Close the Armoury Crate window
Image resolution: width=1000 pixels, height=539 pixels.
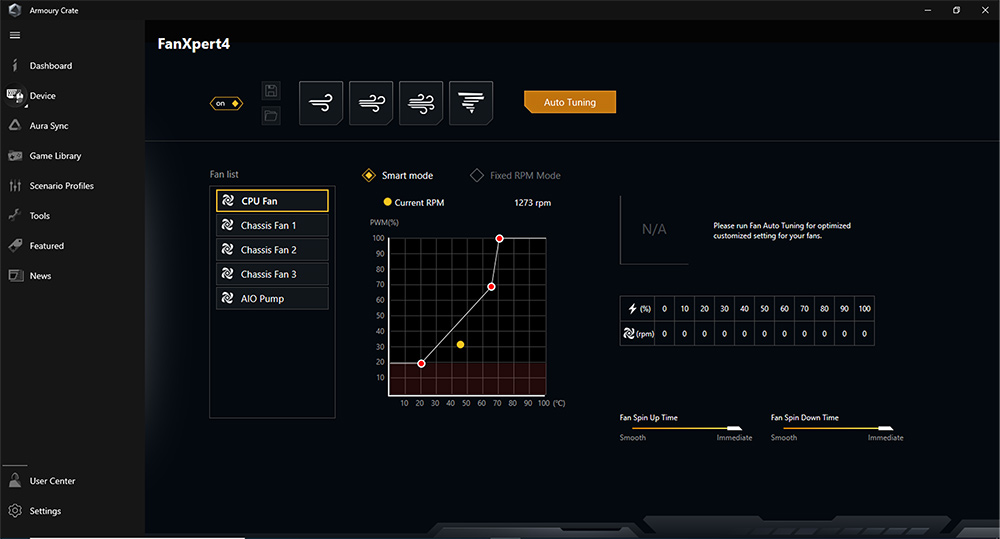(985, 10)
